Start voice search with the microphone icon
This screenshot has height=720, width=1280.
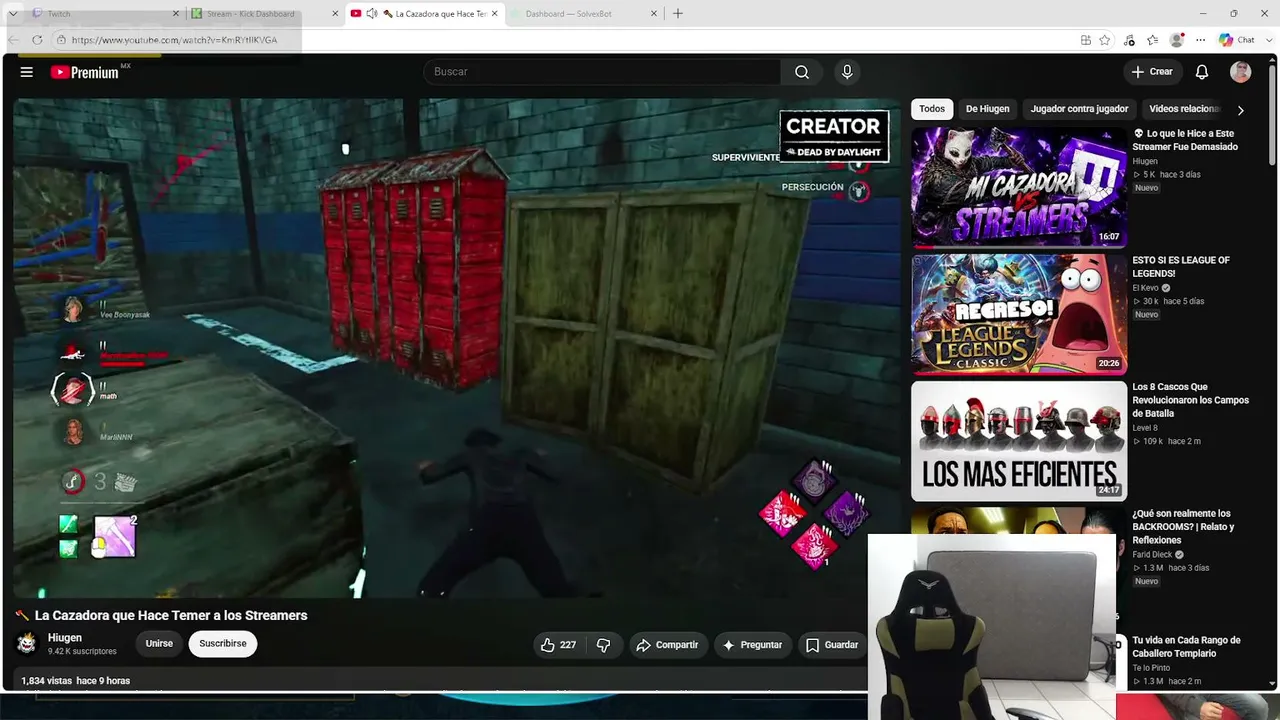coord(847,72)
